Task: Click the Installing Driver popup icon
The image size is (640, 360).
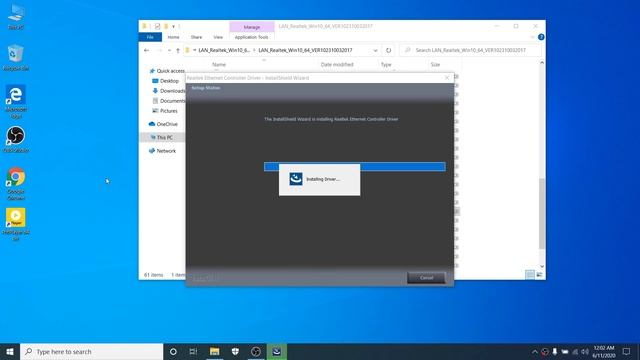Action: pyautogui.click(x=296, y=179)
